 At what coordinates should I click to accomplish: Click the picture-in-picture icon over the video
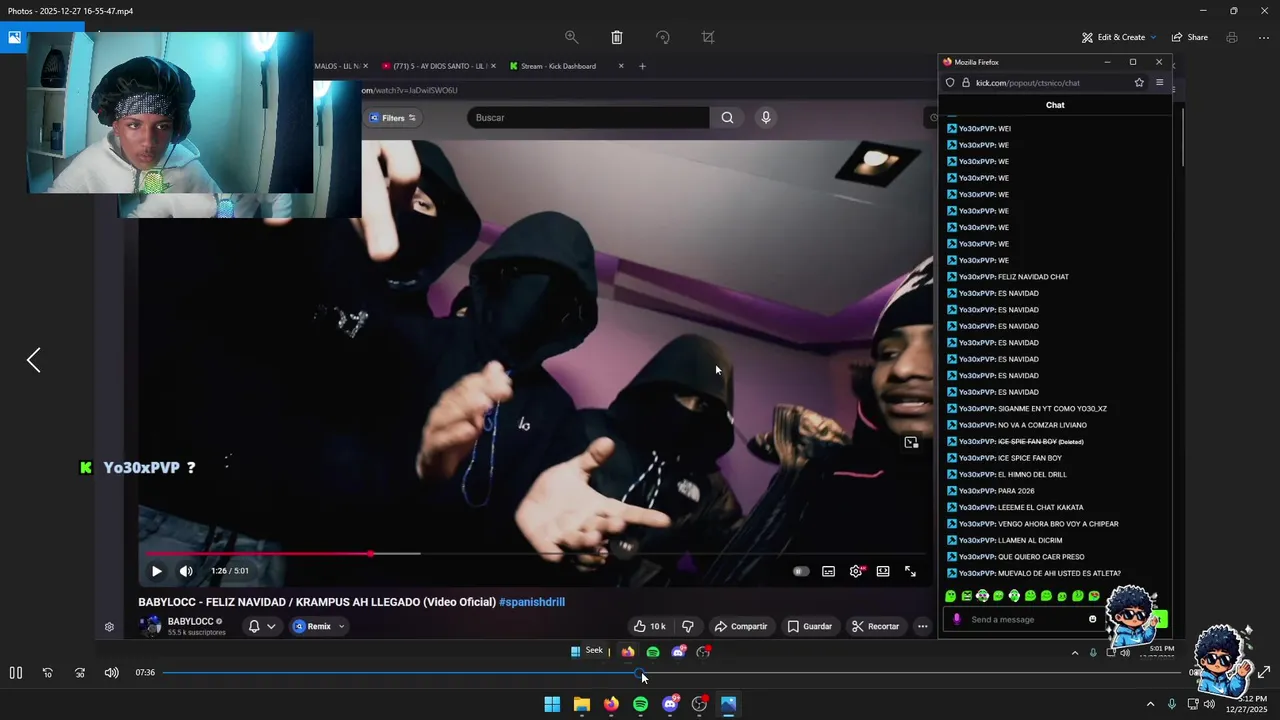(911, 442)
